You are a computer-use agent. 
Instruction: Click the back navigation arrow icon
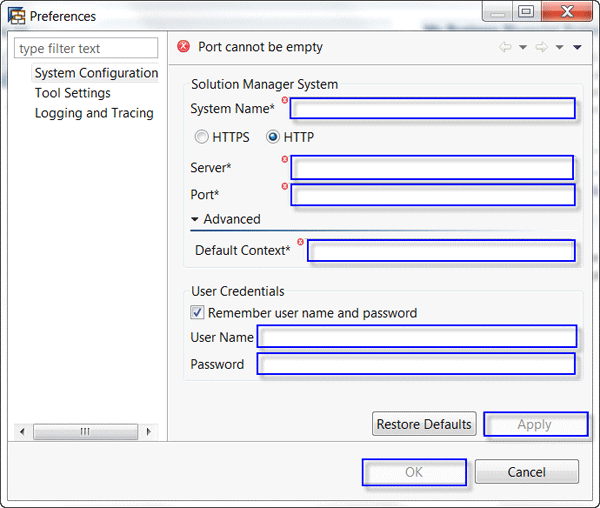point(505,47)
